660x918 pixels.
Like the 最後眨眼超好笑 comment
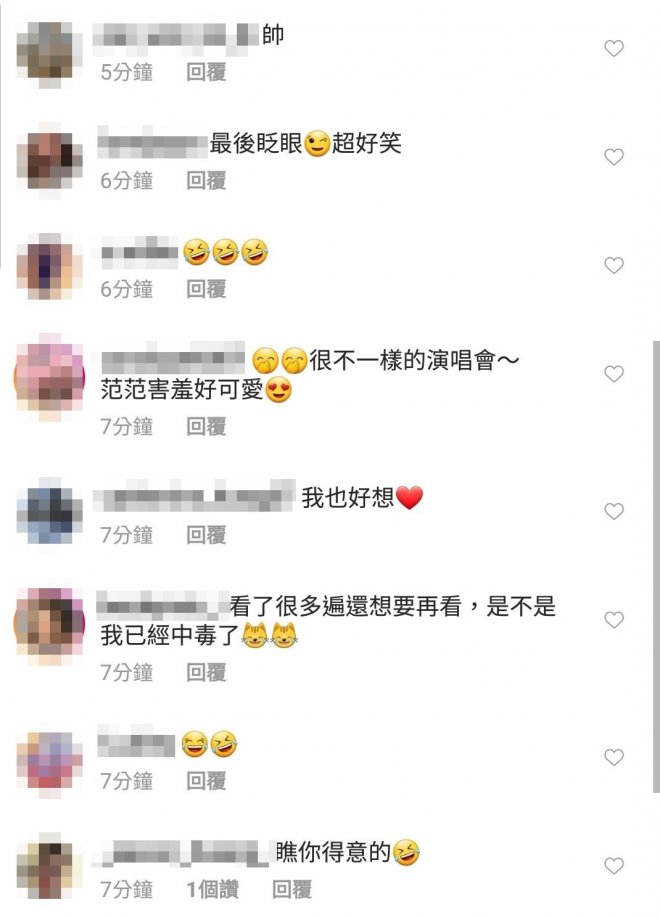(x=614, y=156)
